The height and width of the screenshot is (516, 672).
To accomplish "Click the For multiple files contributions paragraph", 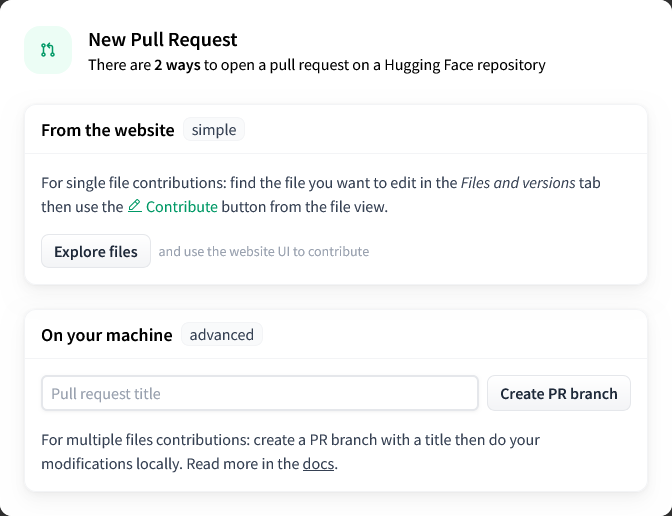I will [290, 452].
